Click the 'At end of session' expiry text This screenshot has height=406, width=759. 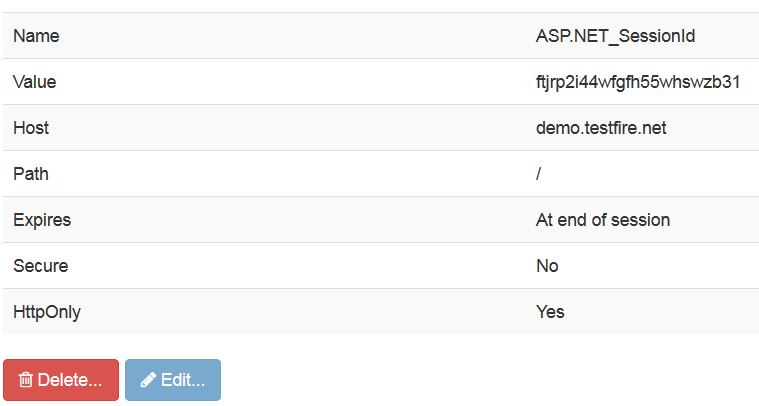[x=603, y=220]
